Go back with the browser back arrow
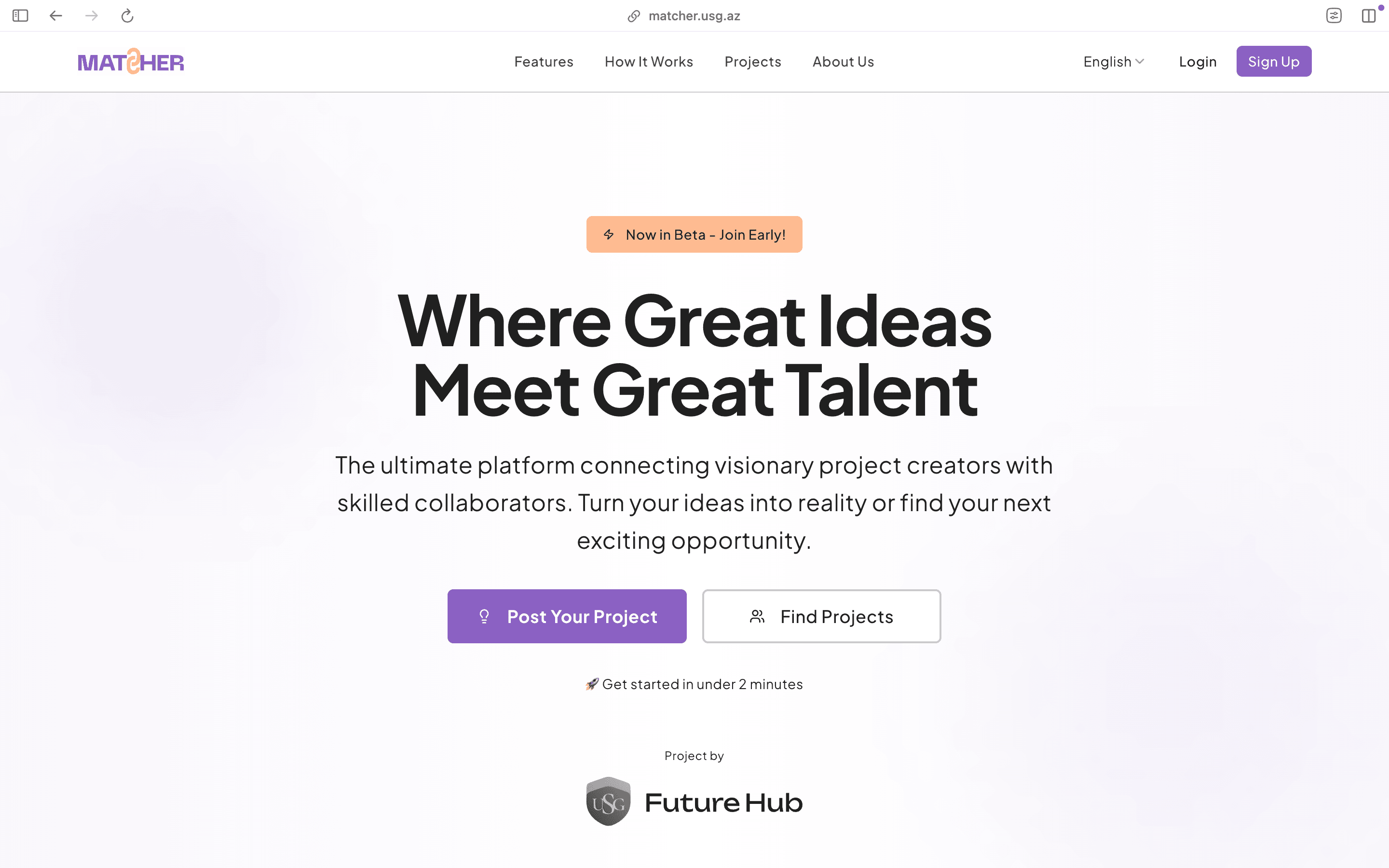1389x868 pixels. coord(55,15)
